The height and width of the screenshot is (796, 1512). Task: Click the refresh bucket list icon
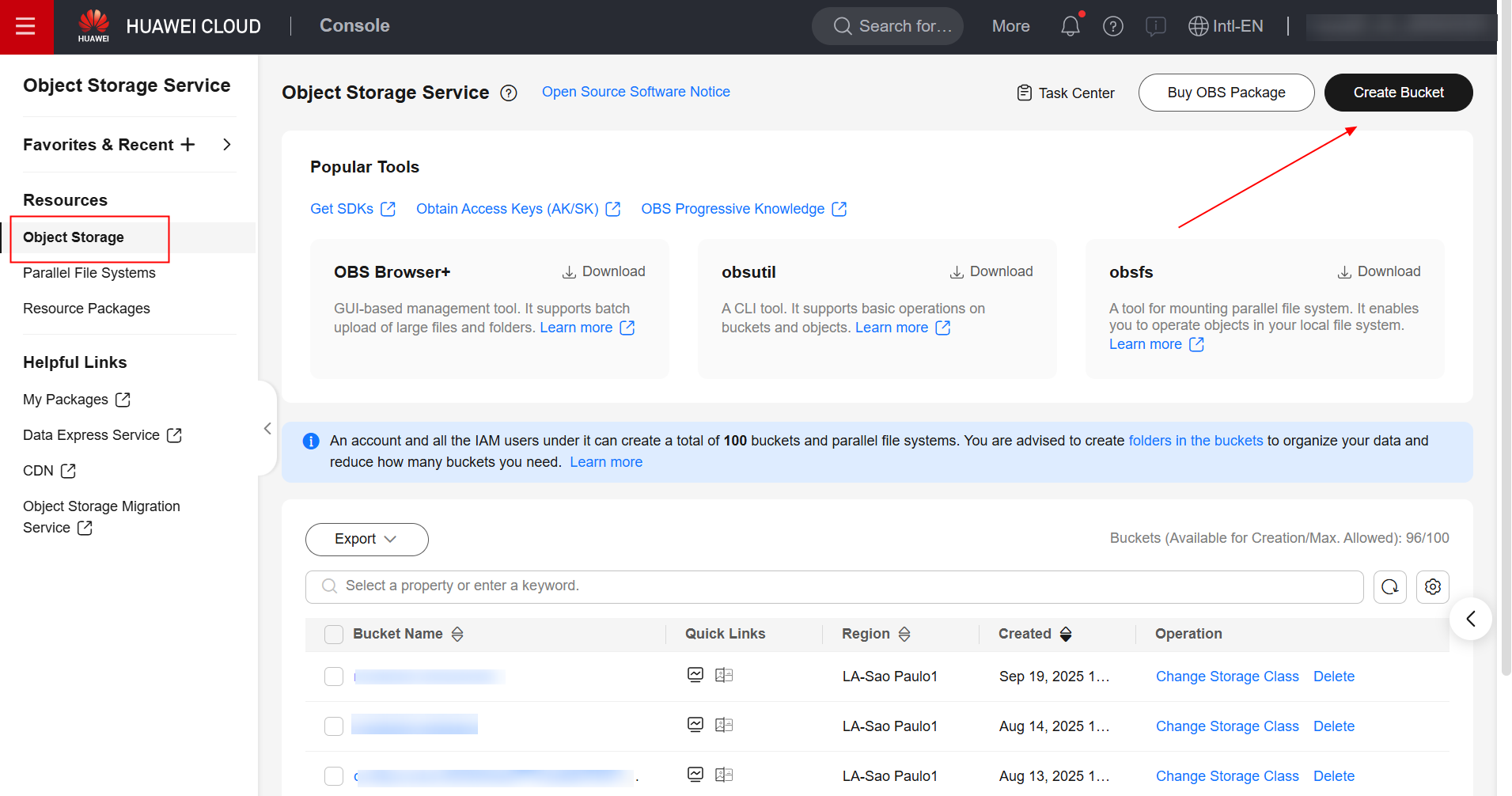click(1389, 587)
